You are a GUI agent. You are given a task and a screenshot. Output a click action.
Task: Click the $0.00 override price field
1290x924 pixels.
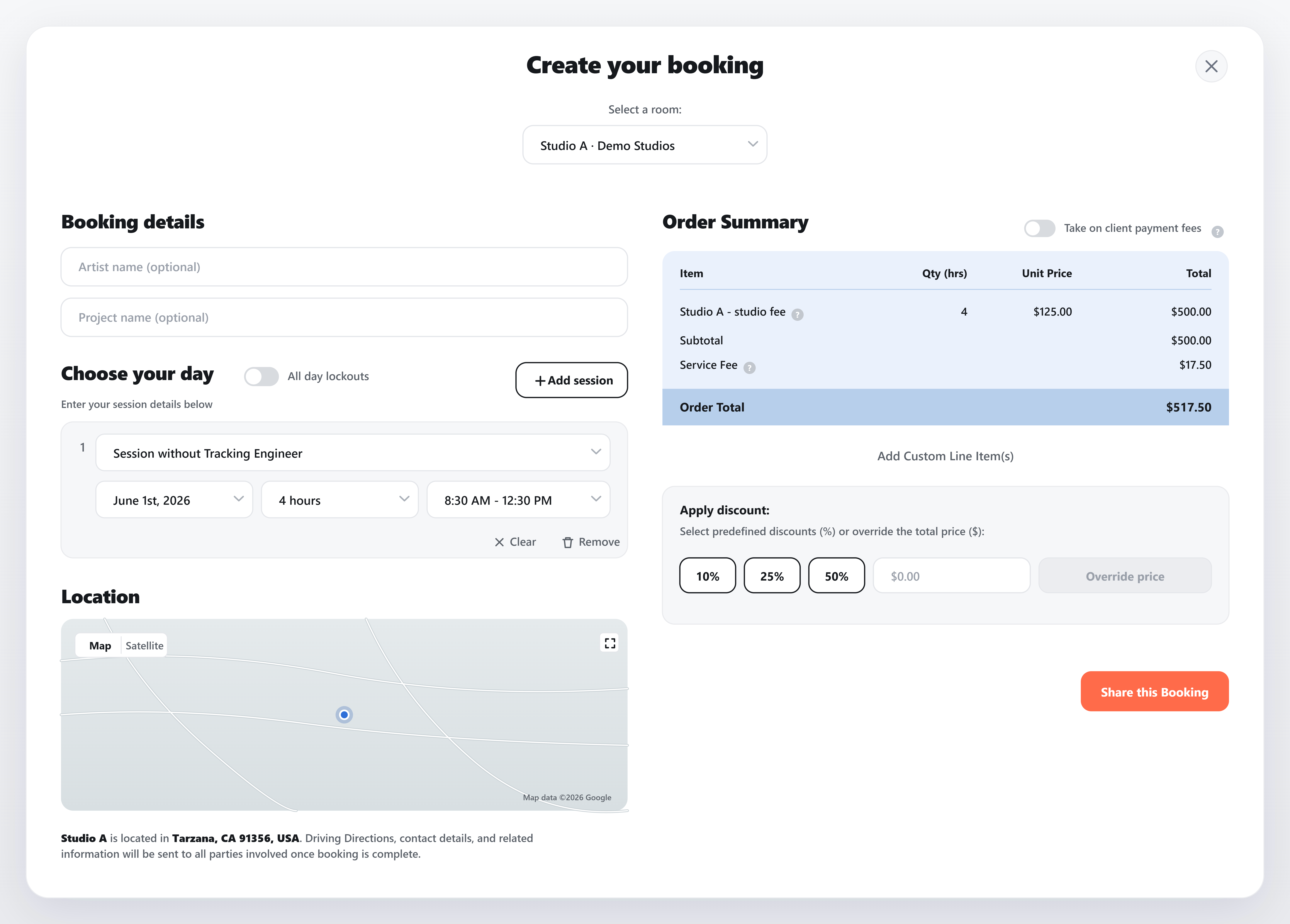point(952,576)
